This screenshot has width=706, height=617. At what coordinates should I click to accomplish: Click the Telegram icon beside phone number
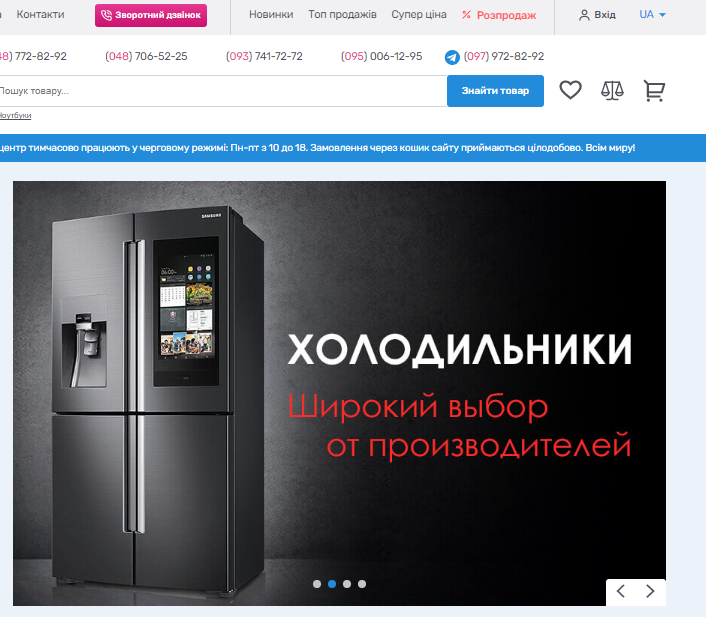tap(452, 57)
